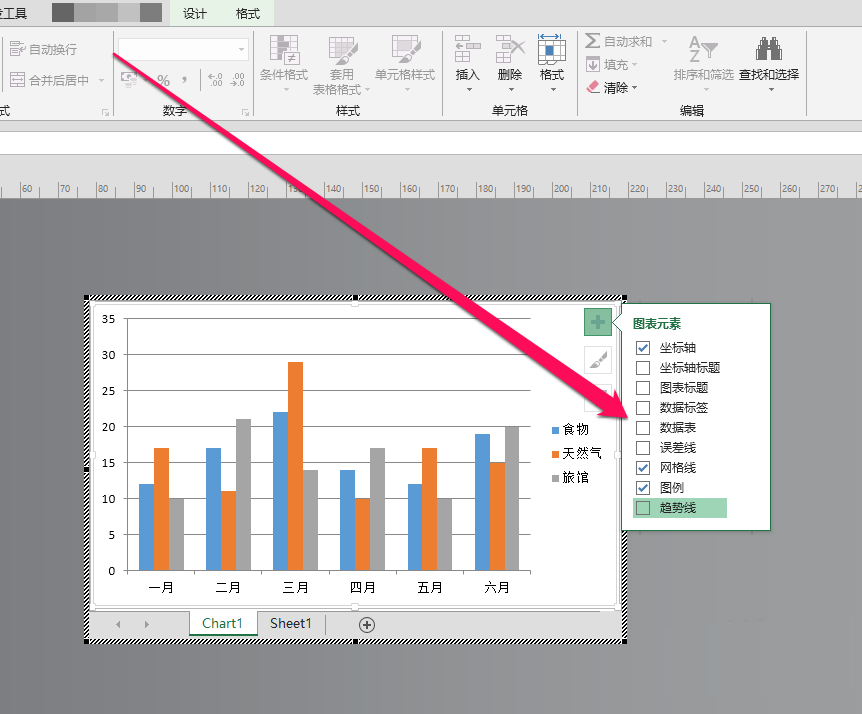The height and width of the screenshot is (714, 862).
Task: Open the Conditional Formatting (条件格式) menu
Action: (x=284, y=64)
